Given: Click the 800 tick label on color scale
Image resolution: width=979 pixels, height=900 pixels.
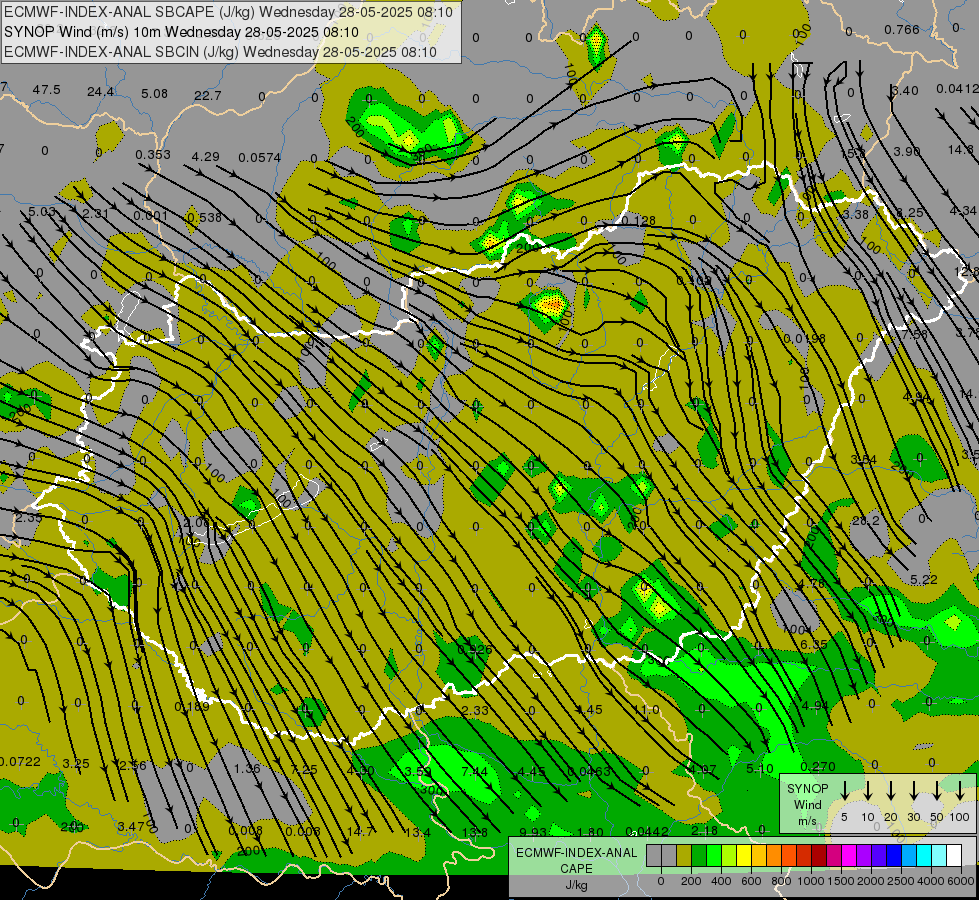Looking at the screenshot, I should point(781,881).
